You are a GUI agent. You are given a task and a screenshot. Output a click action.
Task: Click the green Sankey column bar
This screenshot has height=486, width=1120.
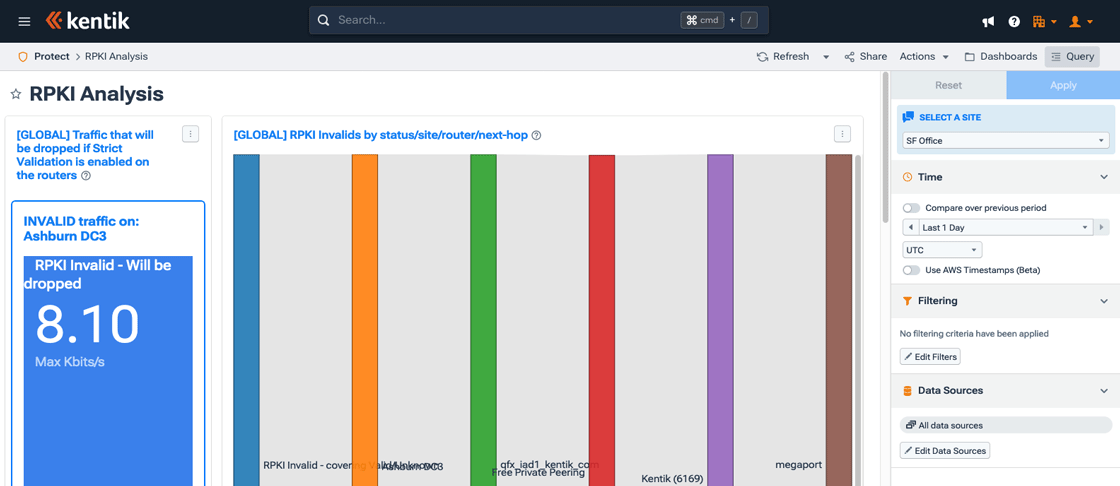tap(483, 320)
